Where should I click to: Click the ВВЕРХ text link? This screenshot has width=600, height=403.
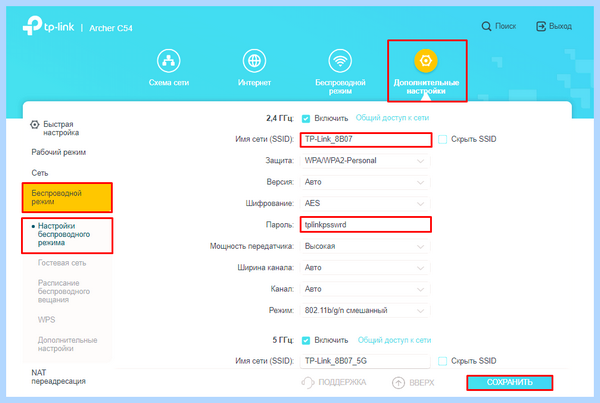[x=422, y=383]
